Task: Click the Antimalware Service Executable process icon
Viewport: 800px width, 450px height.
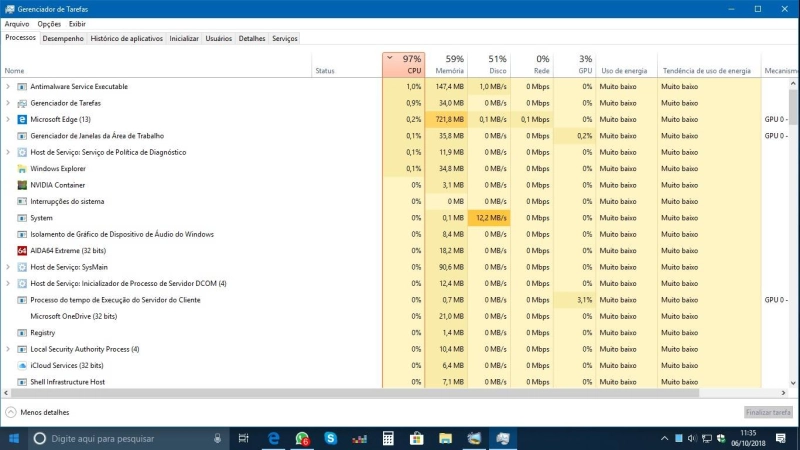Action: (22, 87)
